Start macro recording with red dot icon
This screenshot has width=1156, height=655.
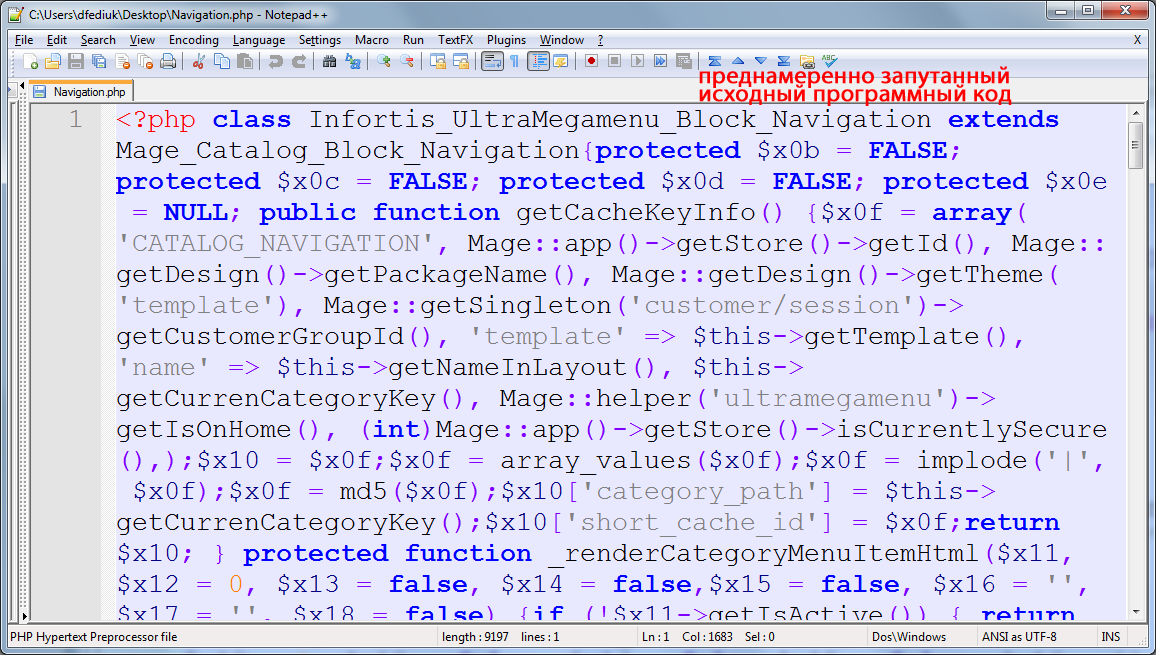click(x=591, y=61)
